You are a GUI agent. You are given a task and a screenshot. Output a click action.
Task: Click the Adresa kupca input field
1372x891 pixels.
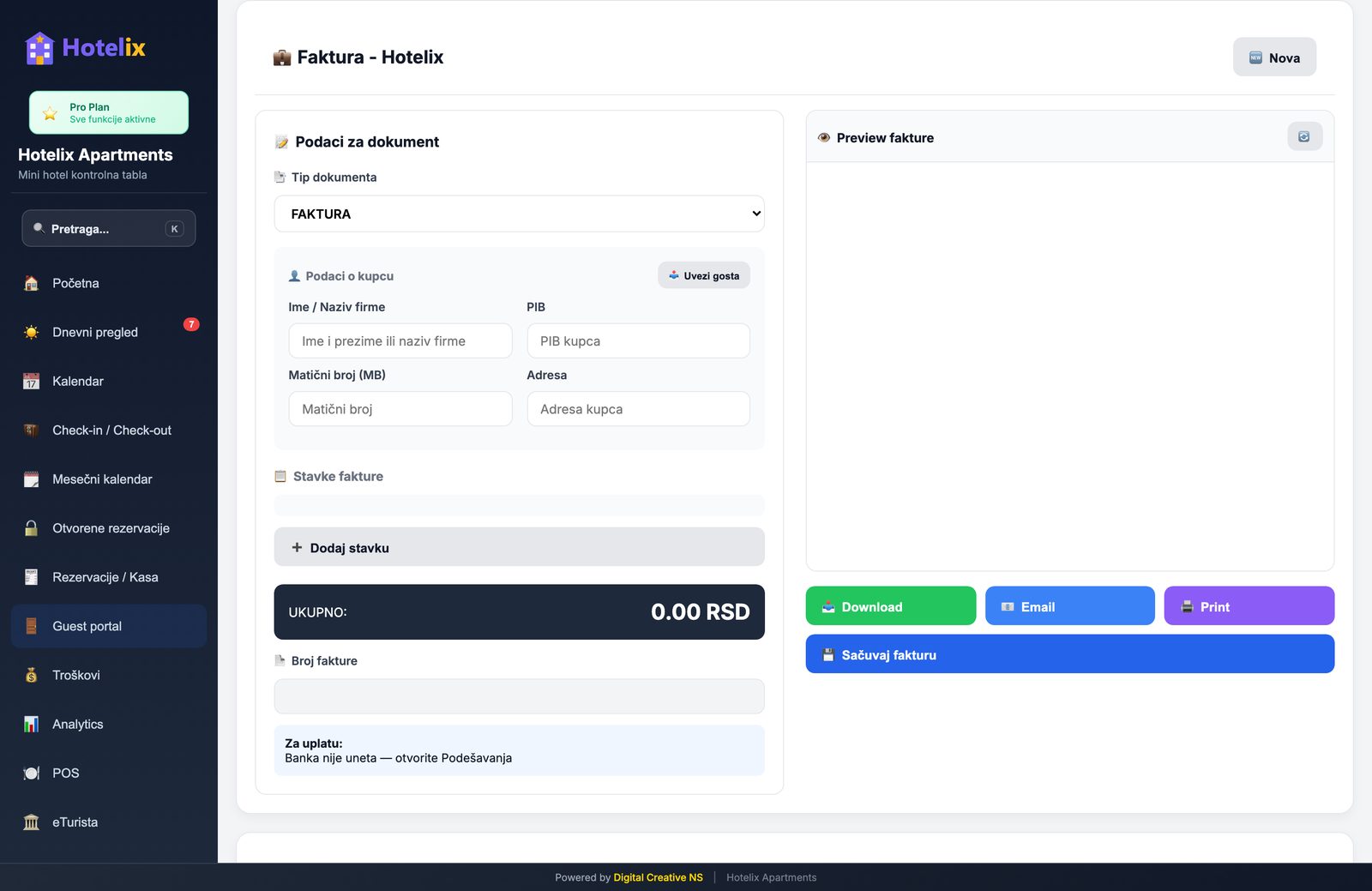click(639, 409)
